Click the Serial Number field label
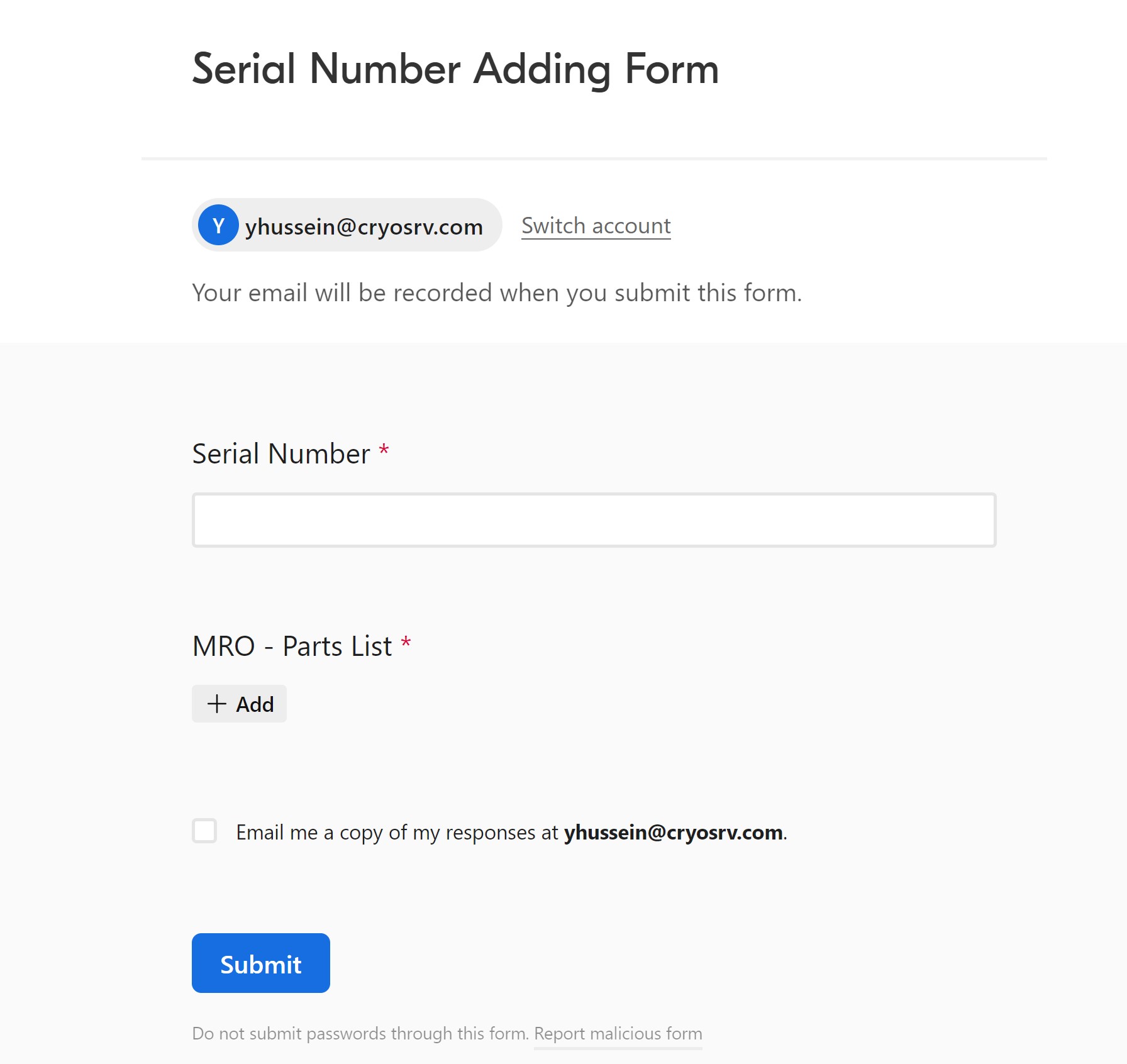 pyautogui.click(x=281, y=453)
